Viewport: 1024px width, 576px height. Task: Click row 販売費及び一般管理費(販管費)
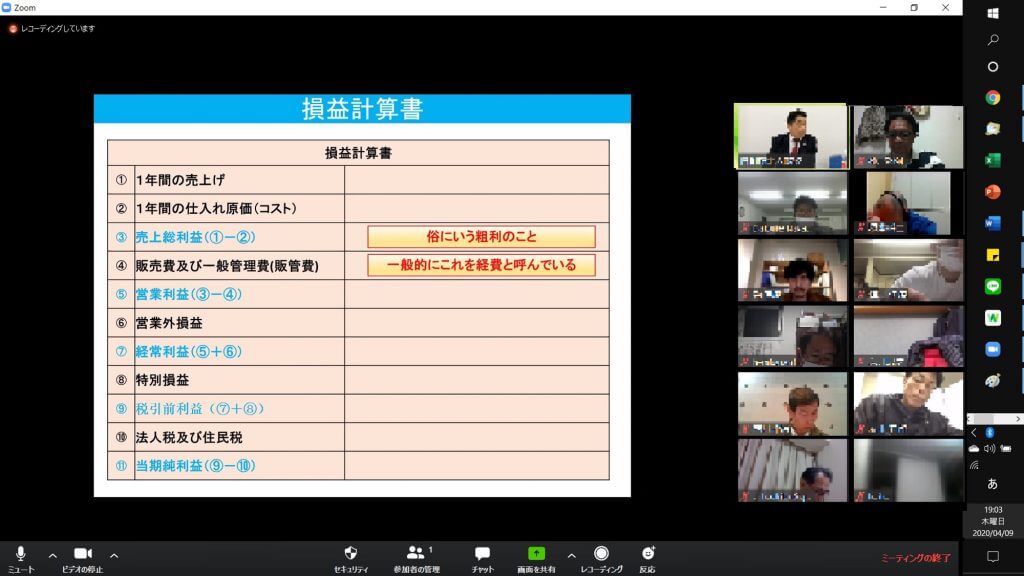(x=227, y=266)
